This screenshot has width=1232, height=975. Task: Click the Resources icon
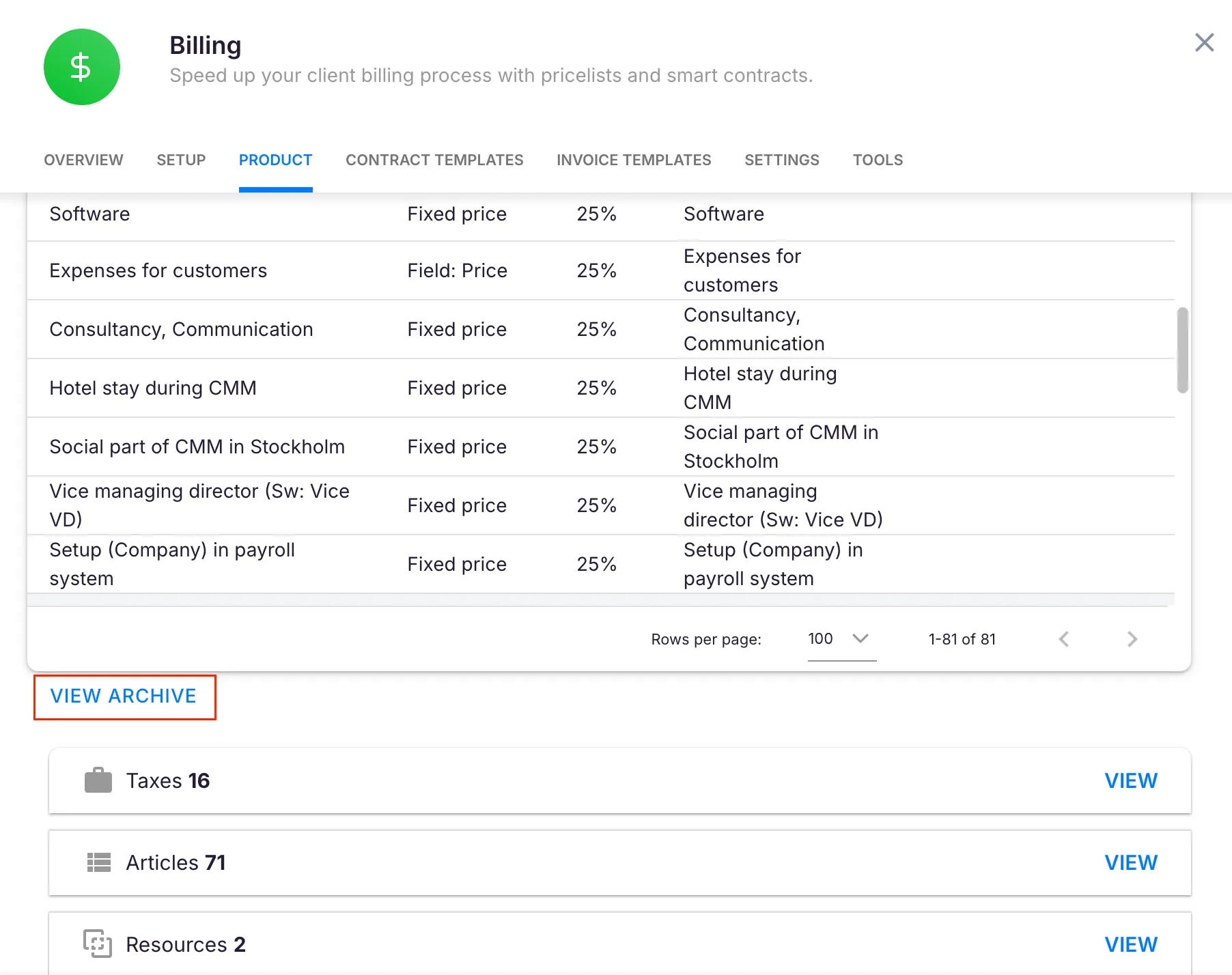click(98, 944)
